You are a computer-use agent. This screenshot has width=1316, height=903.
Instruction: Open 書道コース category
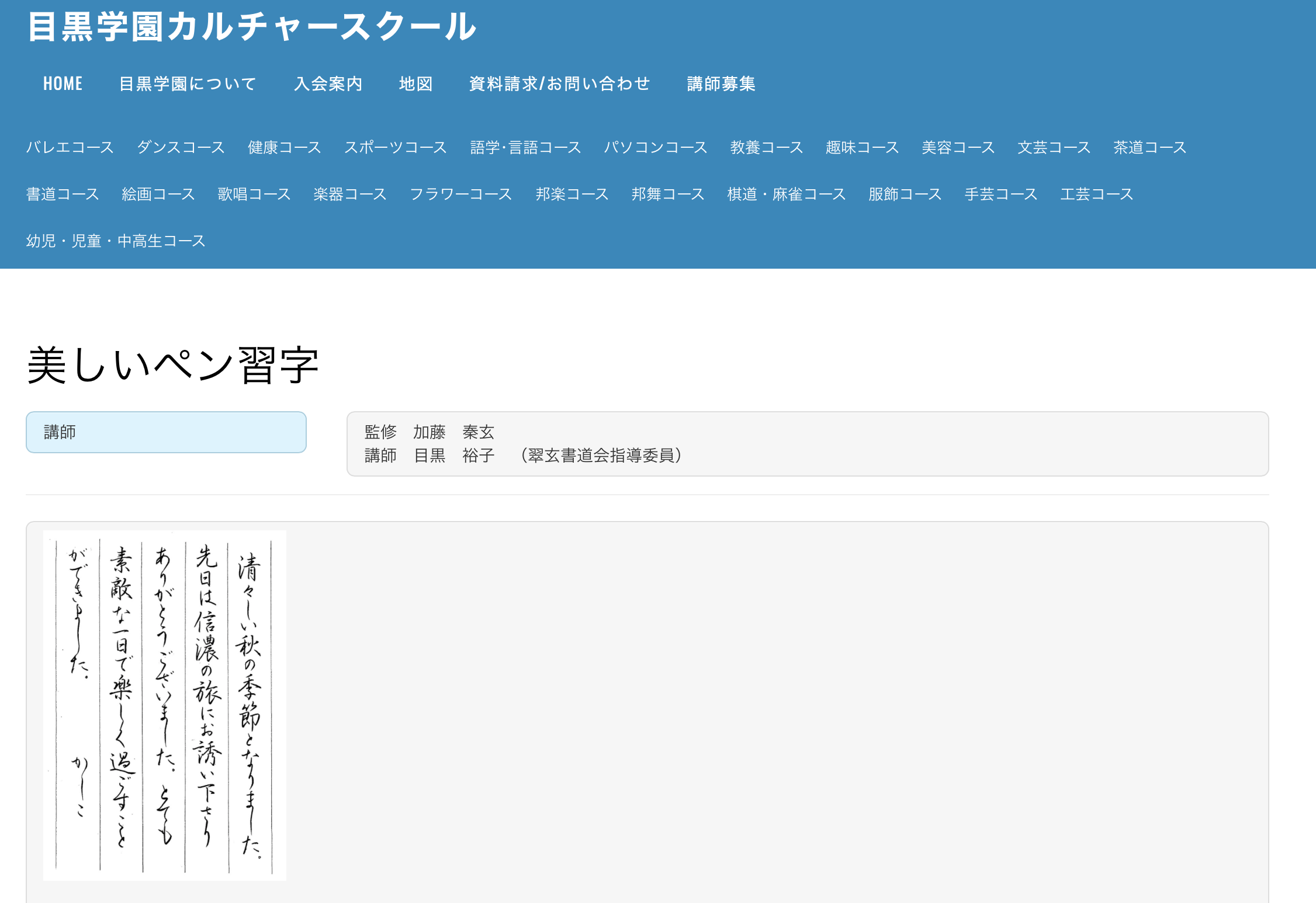click(63, 194)
